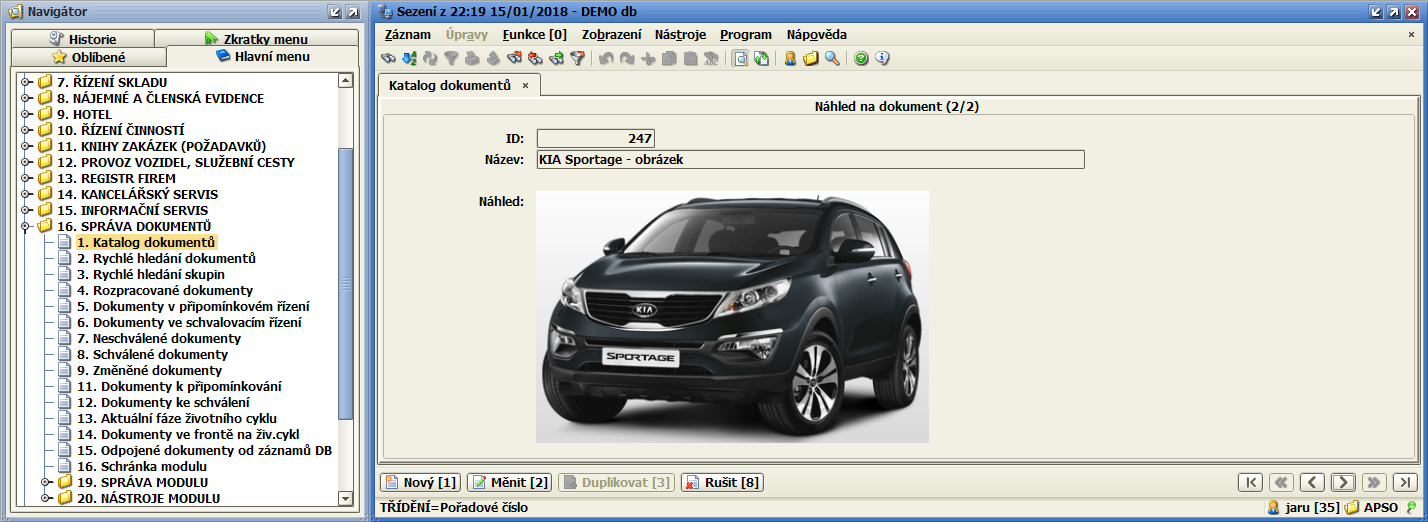
Task: Switch to the Zkratky menu tab
Action: pyautogui.click(x=256, y=38)
